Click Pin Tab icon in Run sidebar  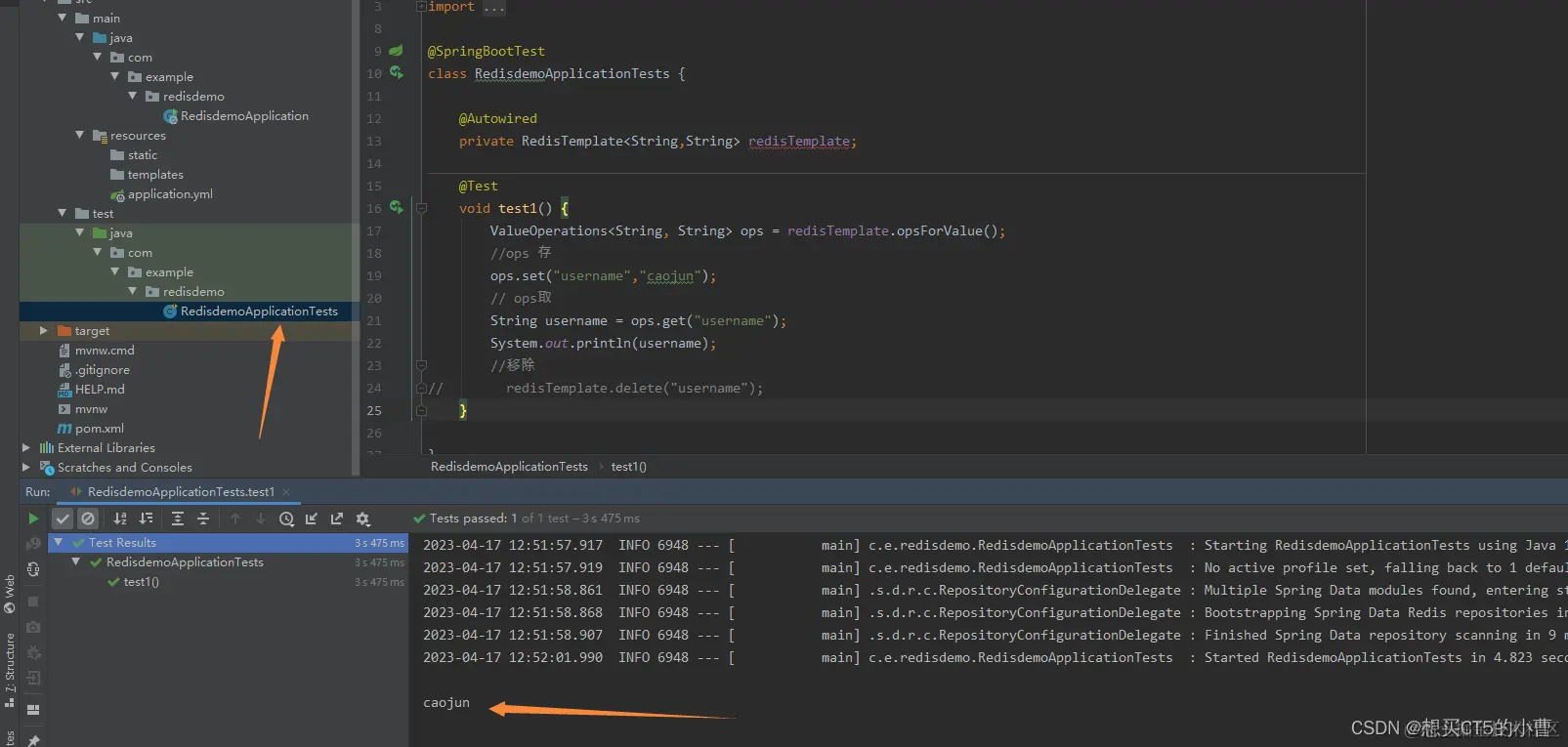tap(33, 740)
